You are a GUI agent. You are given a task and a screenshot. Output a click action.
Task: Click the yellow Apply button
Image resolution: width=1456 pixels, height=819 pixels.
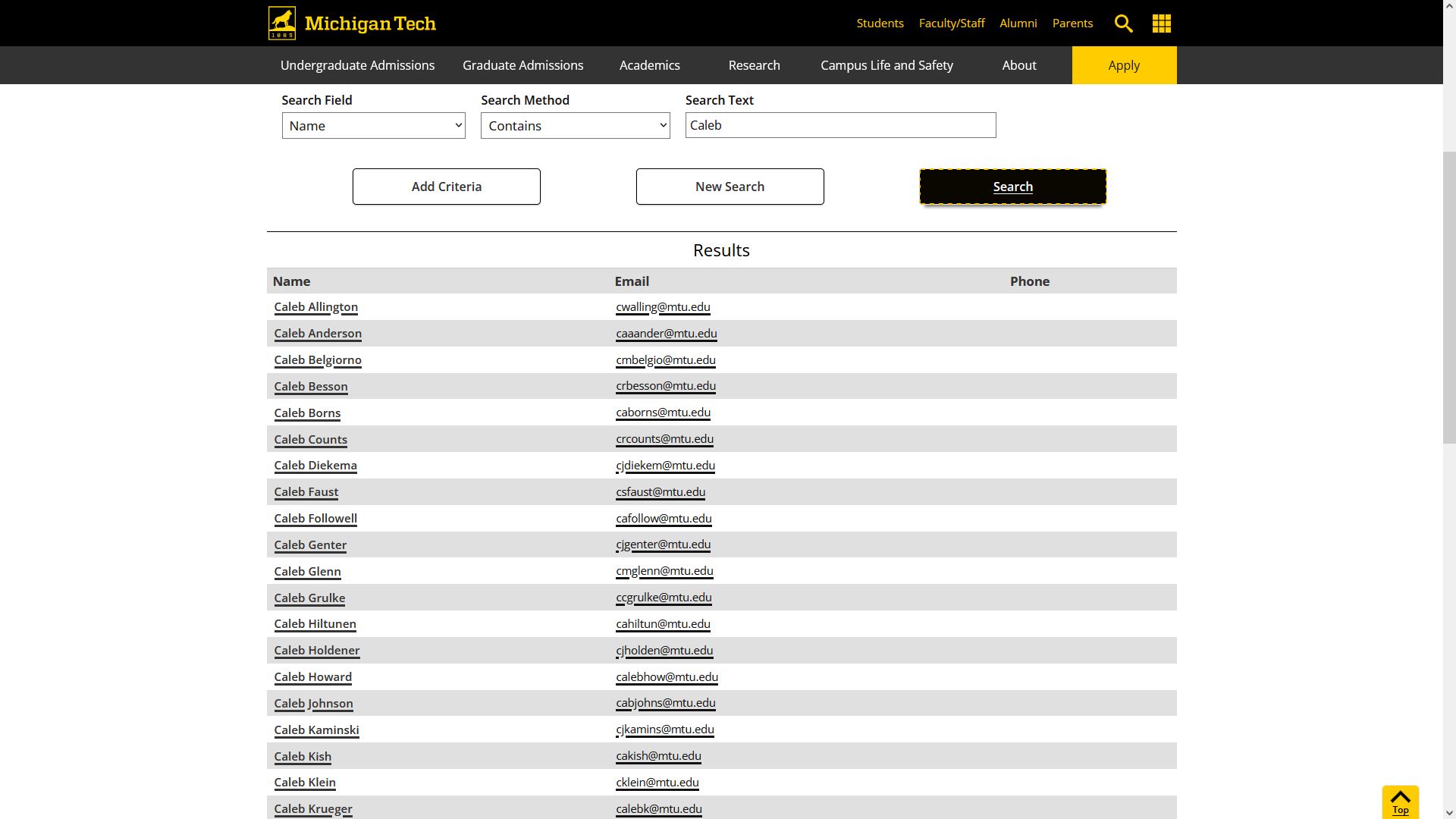(x=1124, y=65)
